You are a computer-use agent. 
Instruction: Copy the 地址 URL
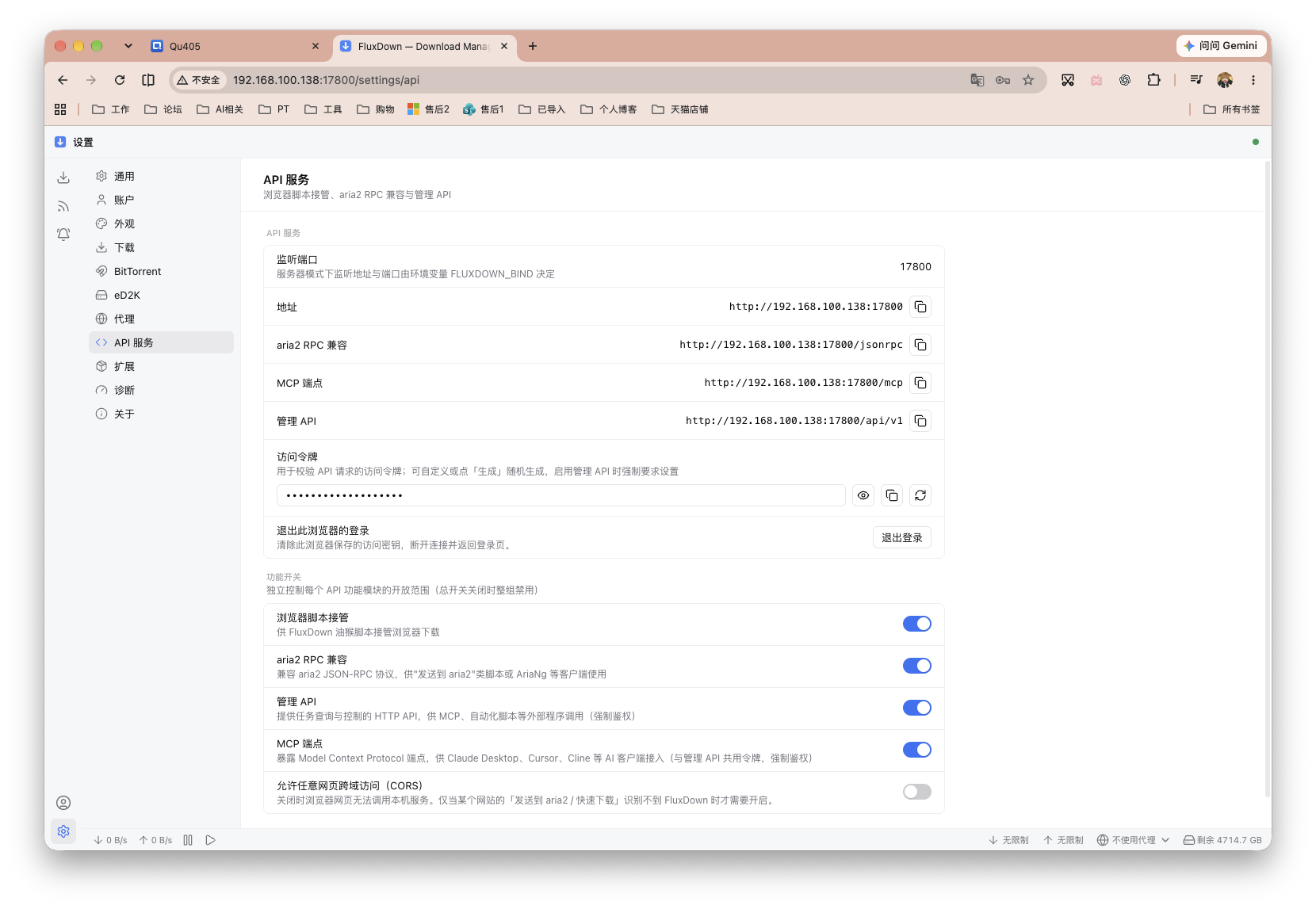[920, 307]
